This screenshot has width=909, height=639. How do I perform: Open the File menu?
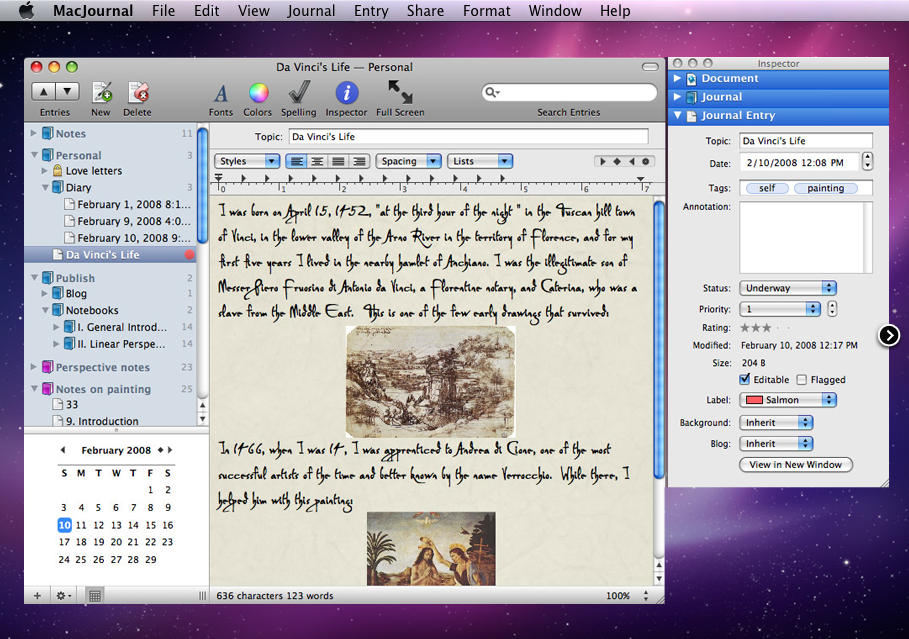coord(163,10)
